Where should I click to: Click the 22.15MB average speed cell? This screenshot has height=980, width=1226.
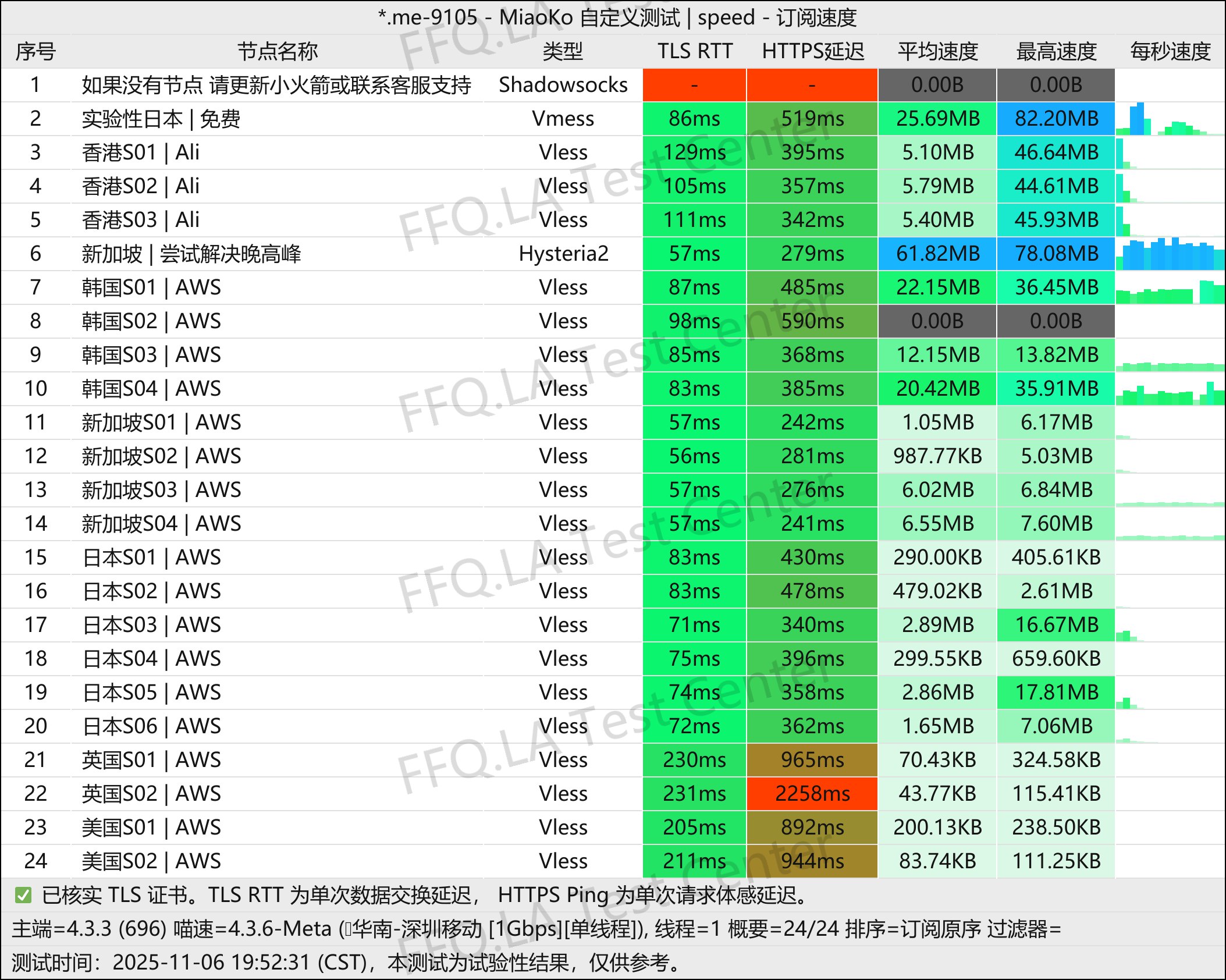937,287
